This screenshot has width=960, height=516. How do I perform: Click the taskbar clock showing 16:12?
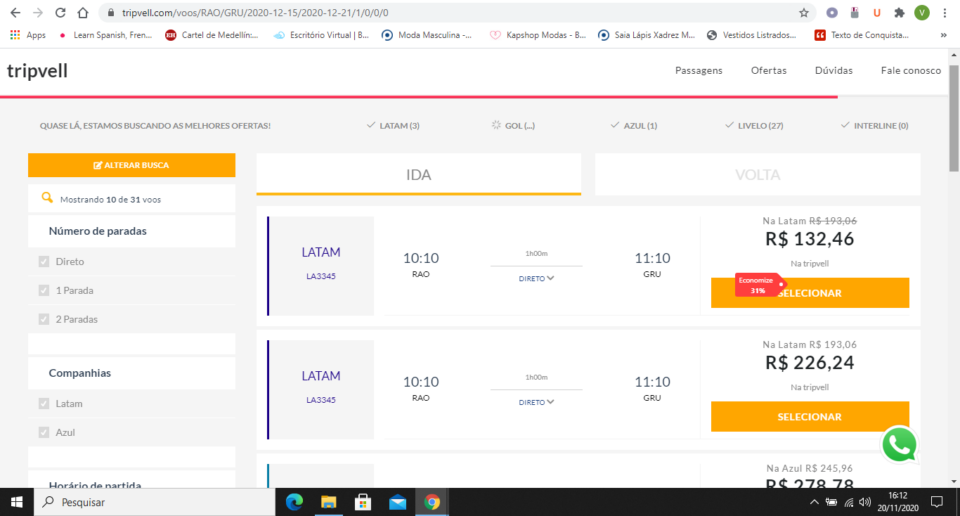[898, 502]
